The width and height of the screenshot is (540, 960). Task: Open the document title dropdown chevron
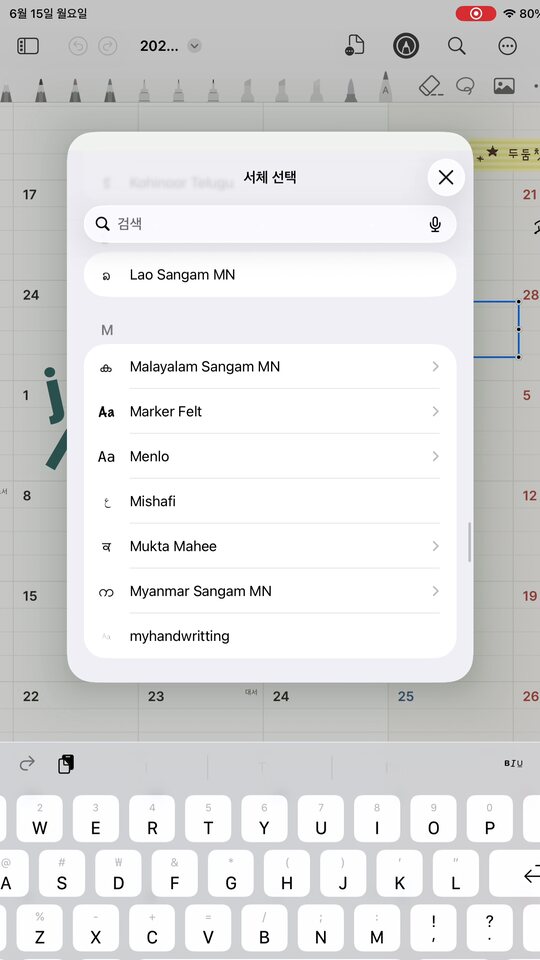click(x=194, y=46)
